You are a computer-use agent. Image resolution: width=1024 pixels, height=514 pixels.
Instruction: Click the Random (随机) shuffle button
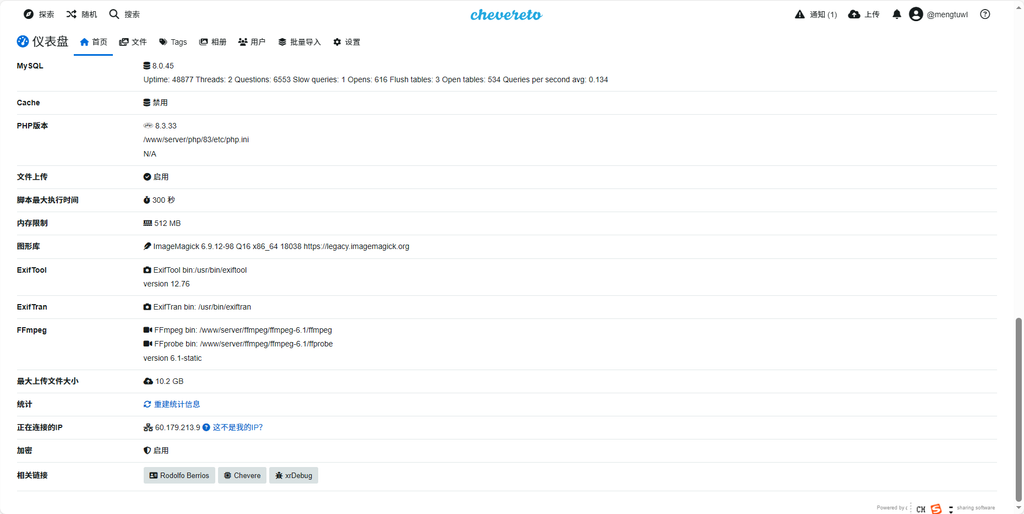pyautogui.click(x=82, y=14)
